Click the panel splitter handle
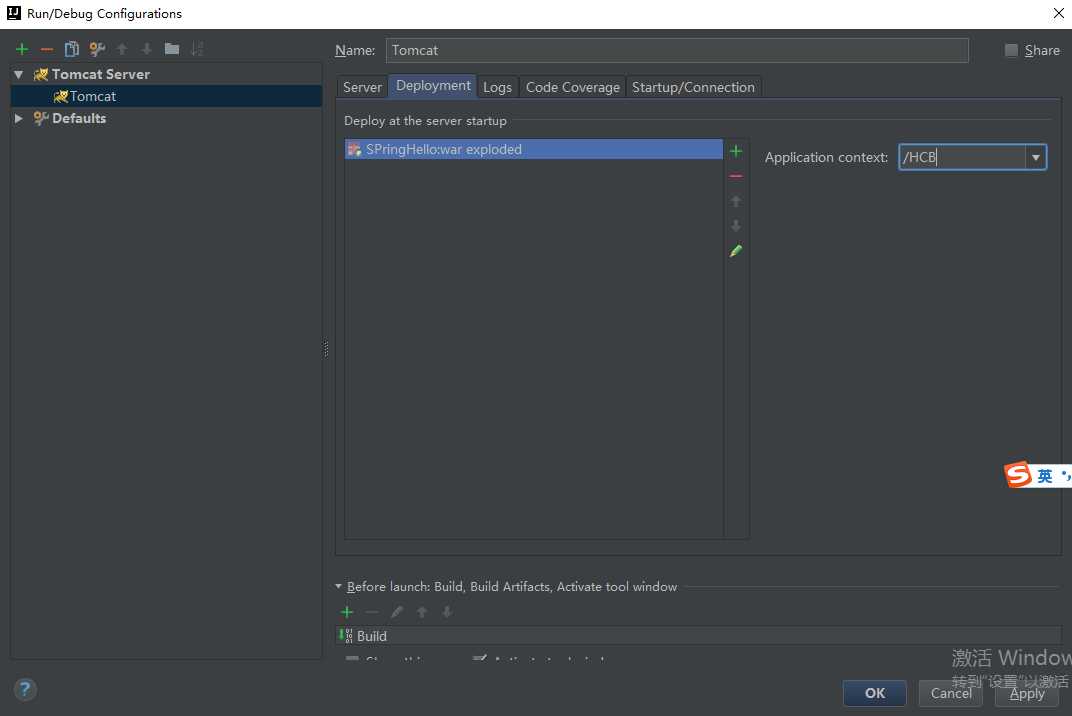Screen dimensions: 1072x716 click(x=326, y=349)
